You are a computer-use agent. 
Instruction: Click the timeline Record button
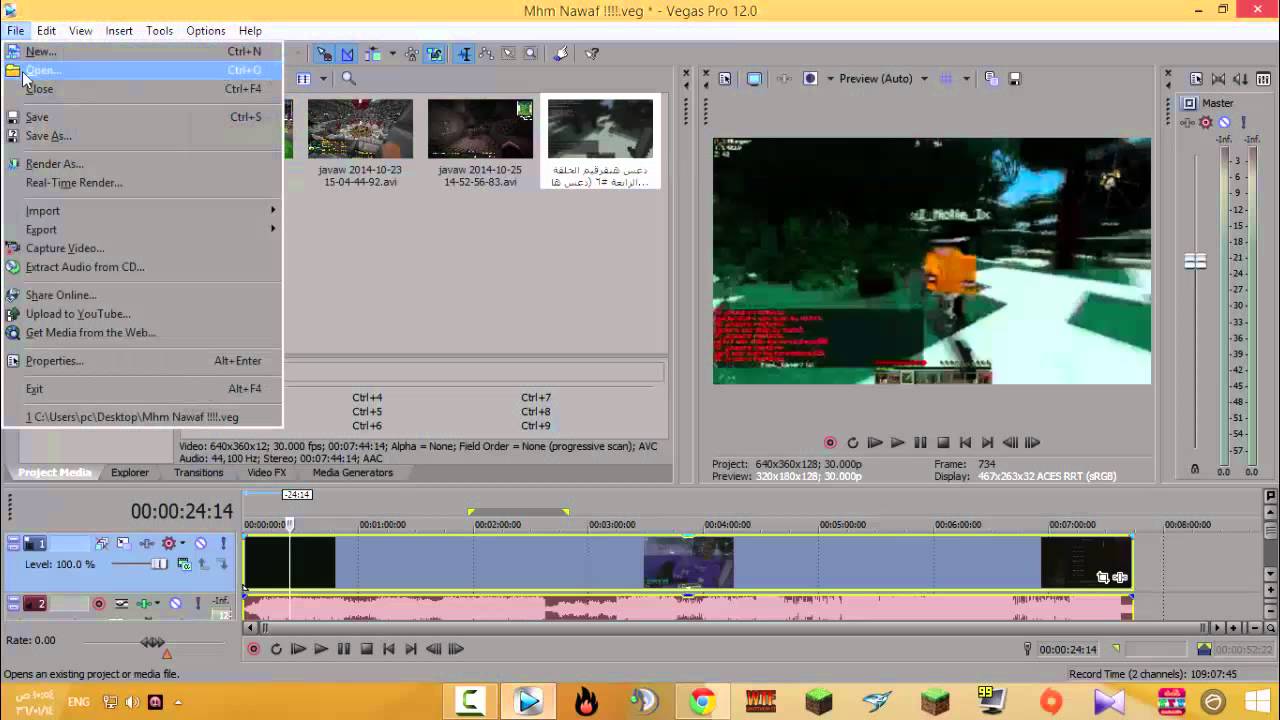(x=254, y=649)
